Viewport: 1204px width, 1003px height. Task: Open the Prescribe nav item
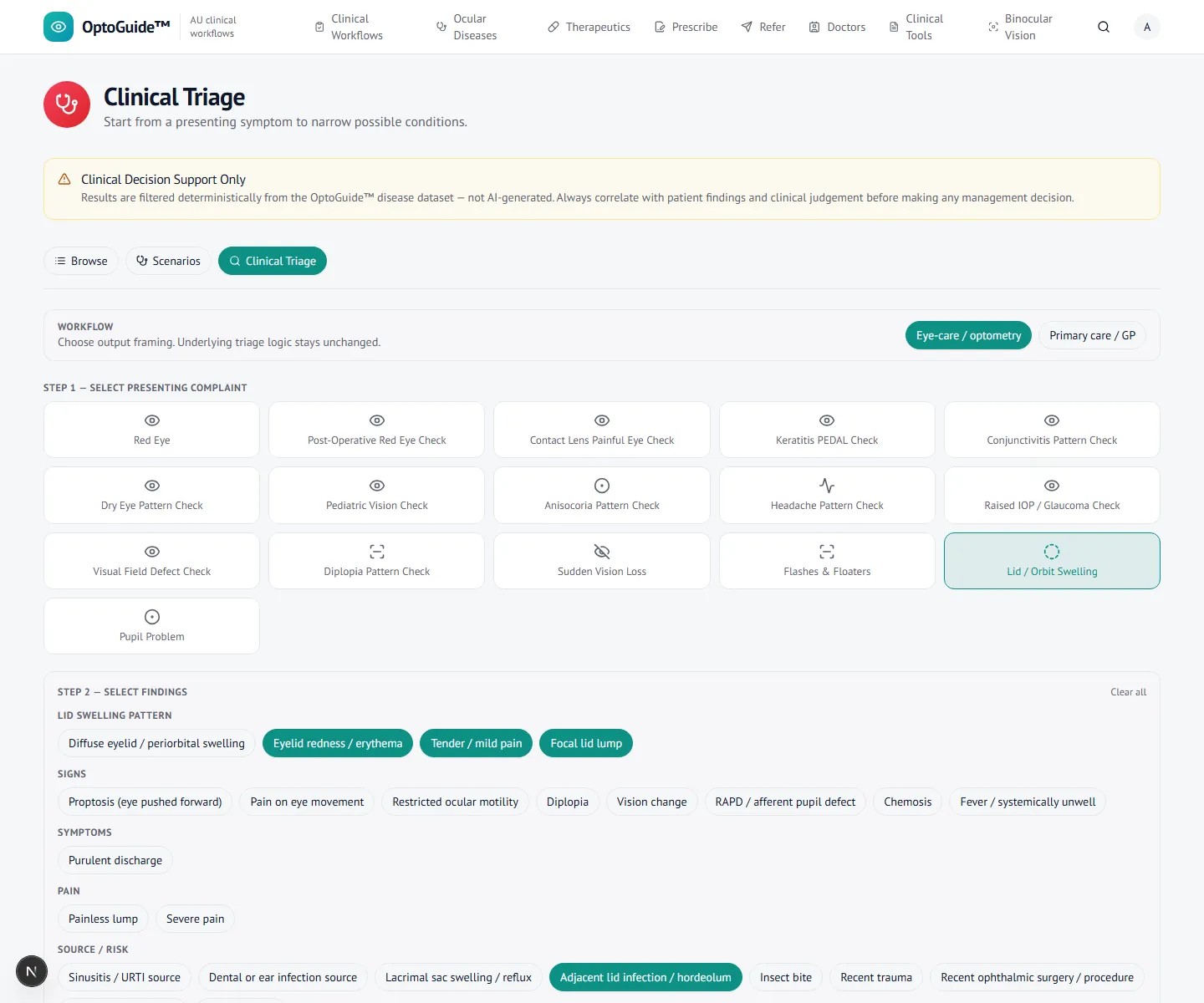(686, 27)
